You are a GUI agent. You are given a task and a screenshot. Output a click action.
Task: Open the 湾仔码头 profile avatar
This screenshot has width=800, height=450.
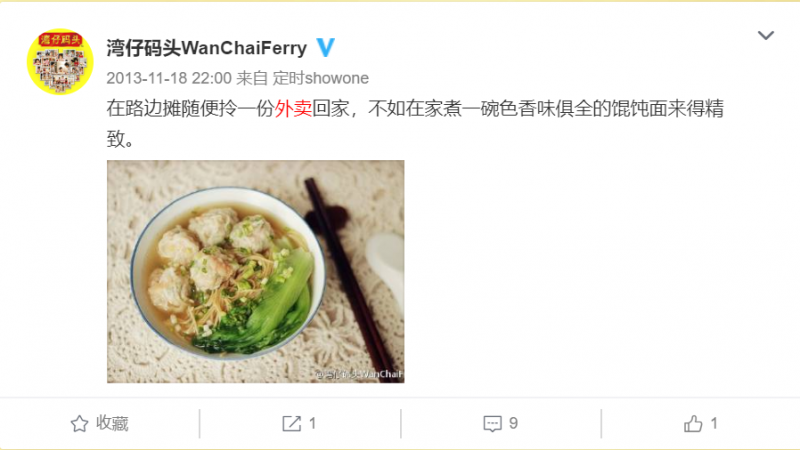[60, 61]
